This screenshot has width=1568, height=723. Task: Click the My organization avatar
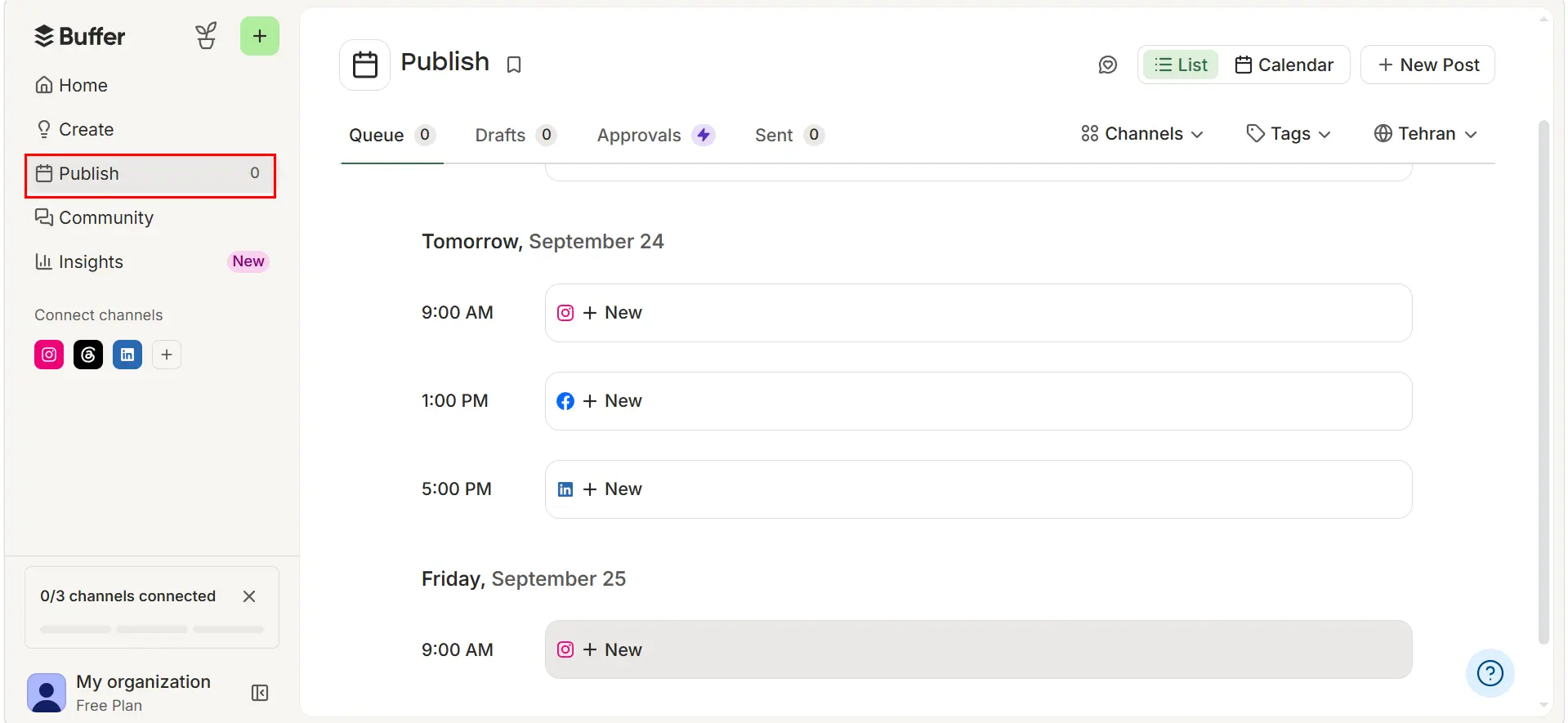[x=47, y=693]
